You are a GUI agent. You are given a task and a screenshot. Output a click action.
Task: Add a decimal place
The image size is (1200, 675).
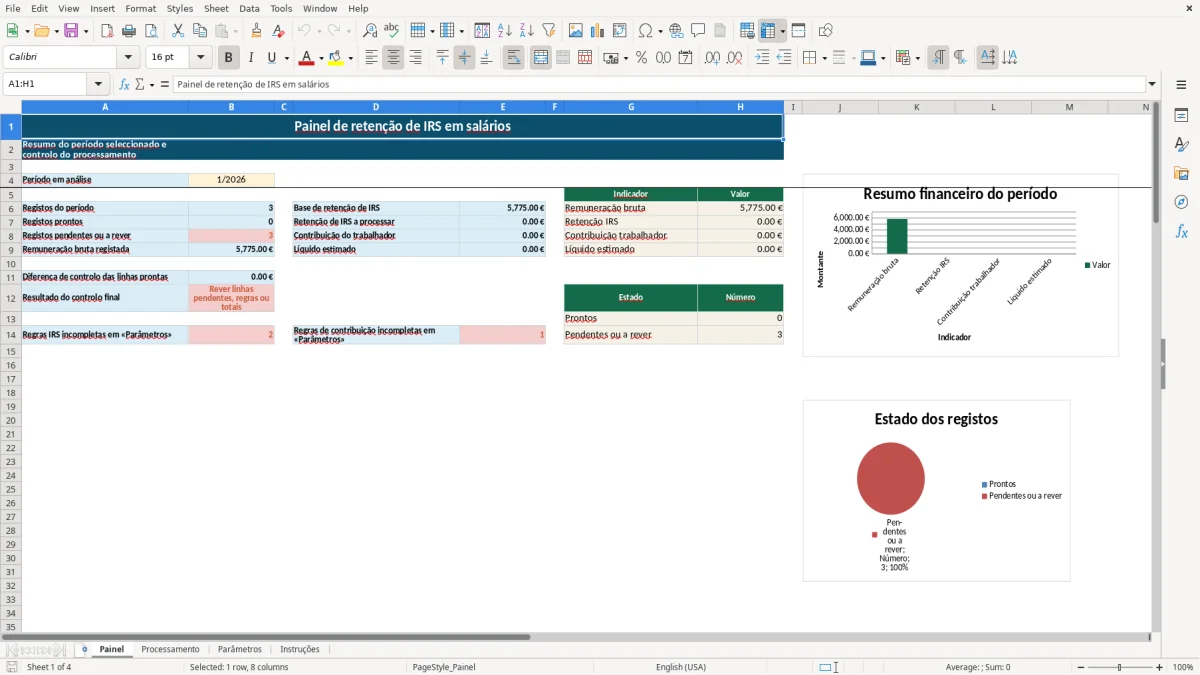(712, 58)
